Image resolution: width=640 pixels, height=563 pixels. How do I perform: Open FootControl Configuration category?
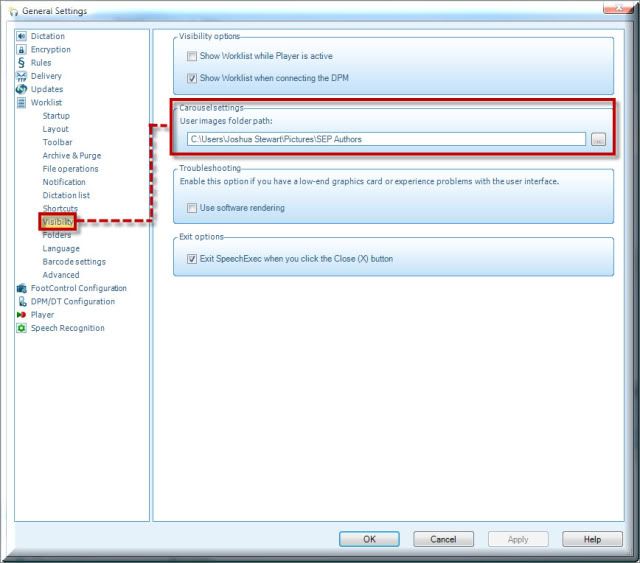[x=79, y=288]
